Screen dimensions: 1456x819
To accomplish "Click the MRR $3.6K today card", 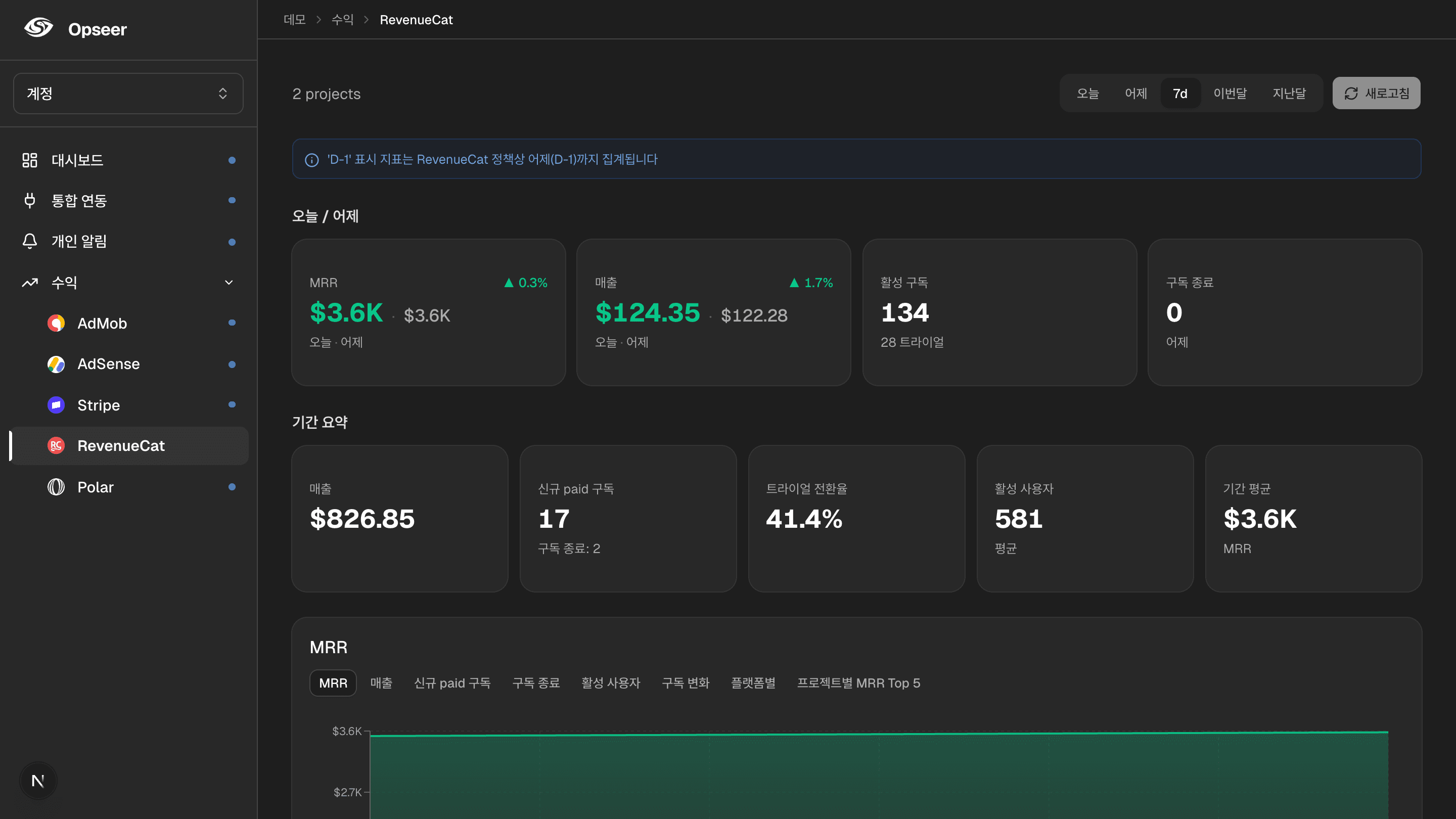I will [x=428, y=312].
